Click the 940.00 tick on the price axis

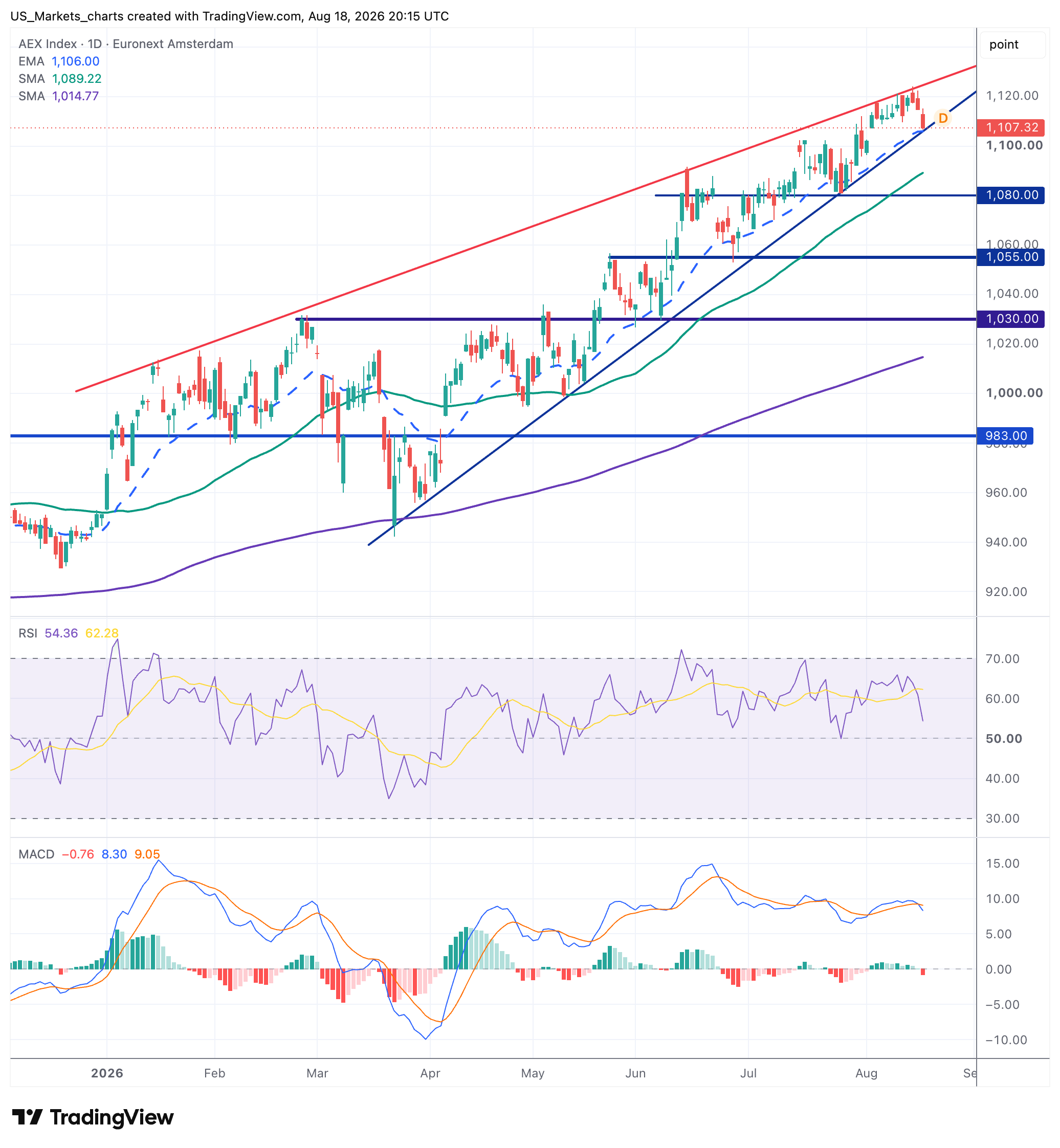pyautogui.click(x=1006, y=542)
